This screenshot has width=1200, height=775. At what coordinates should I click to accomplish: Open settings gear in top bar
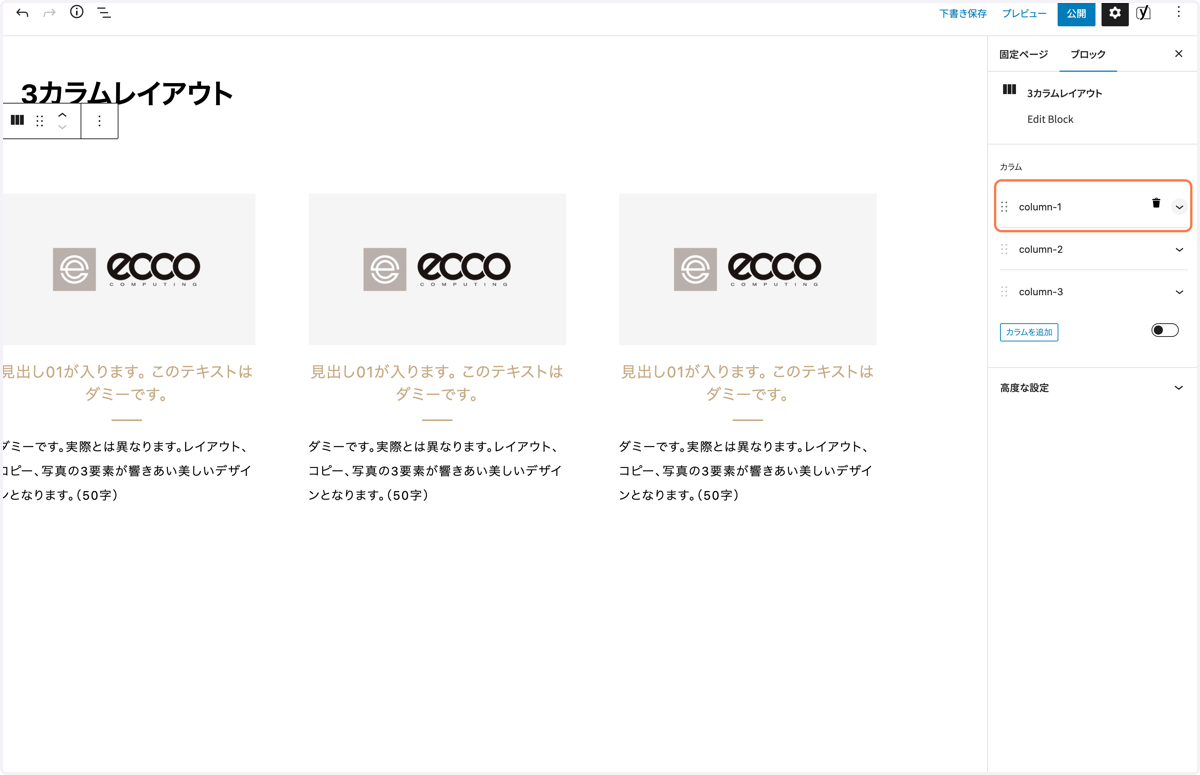(x=1114, y=13)
